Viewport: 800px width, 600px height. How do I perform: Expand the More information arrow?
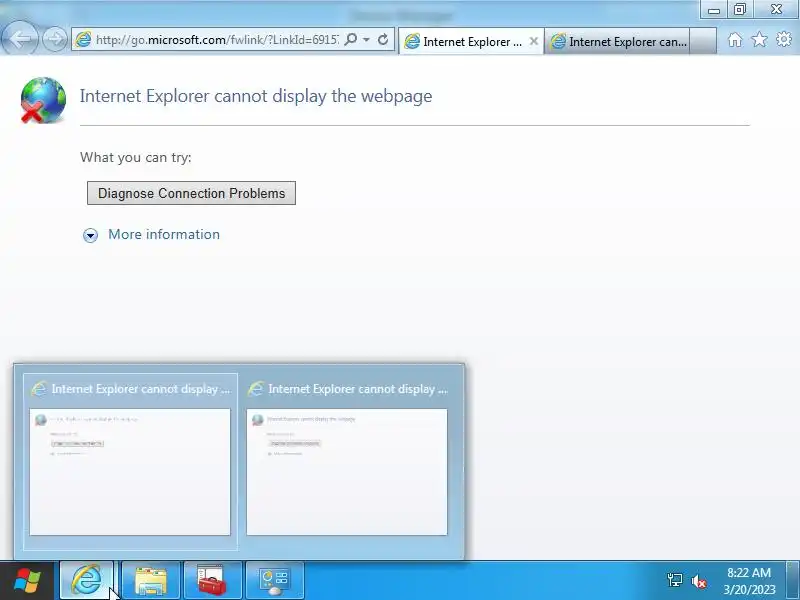click(x=90, y=235)
